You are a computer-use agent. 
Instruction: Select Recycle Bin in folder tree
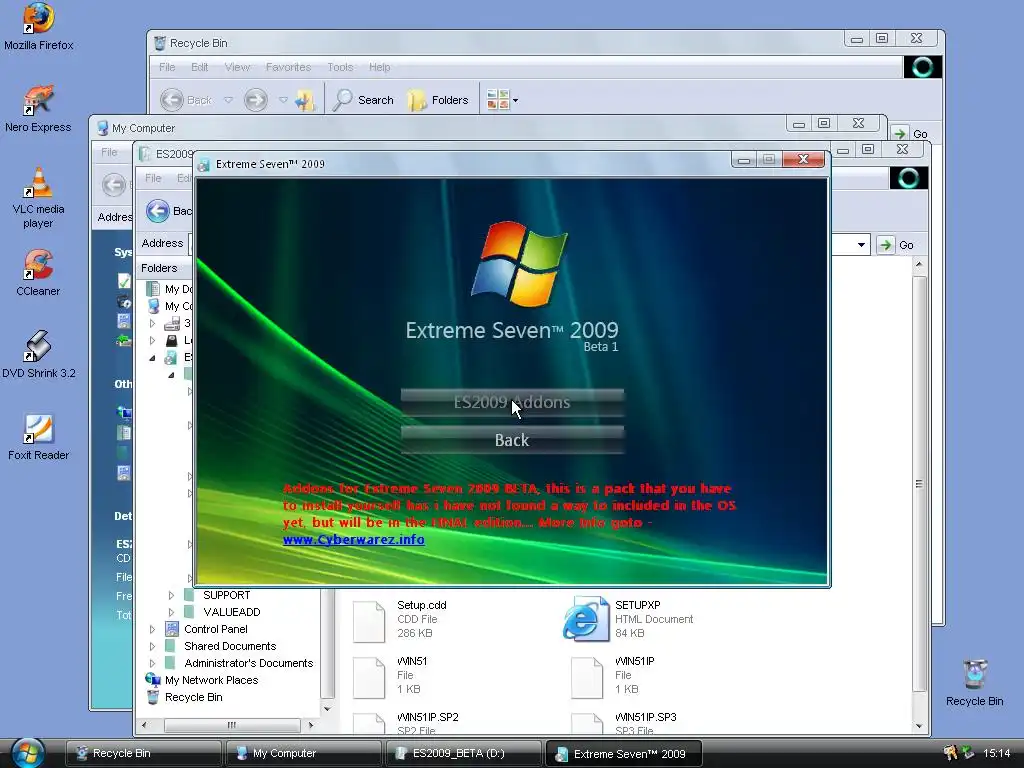coord(193,697)
